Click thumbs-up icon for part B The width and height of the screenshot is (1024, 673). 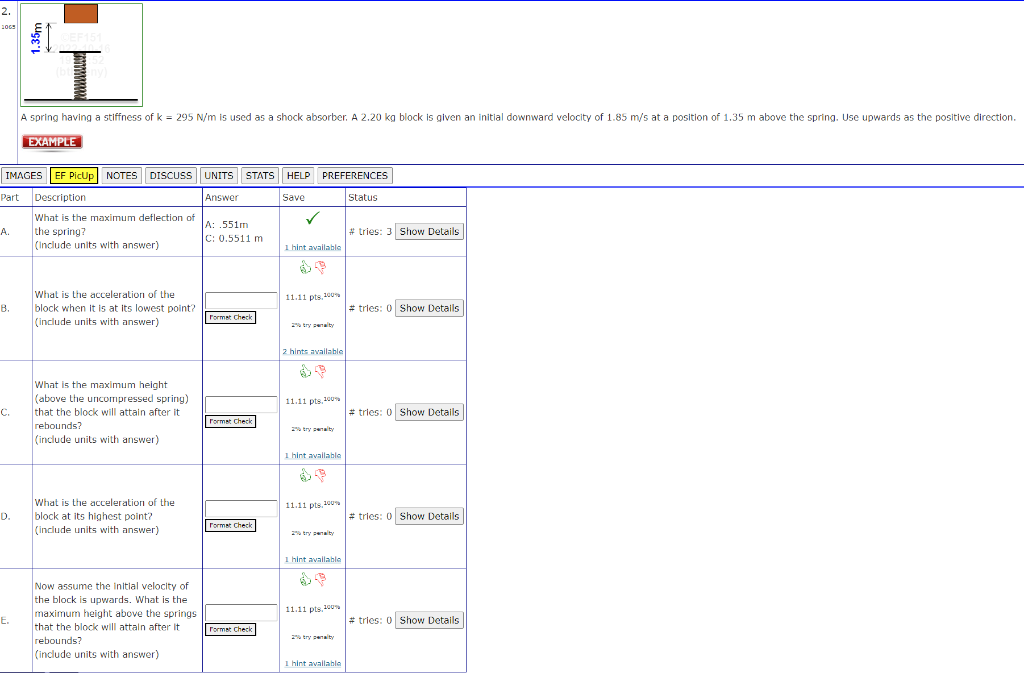click(305, 267)
